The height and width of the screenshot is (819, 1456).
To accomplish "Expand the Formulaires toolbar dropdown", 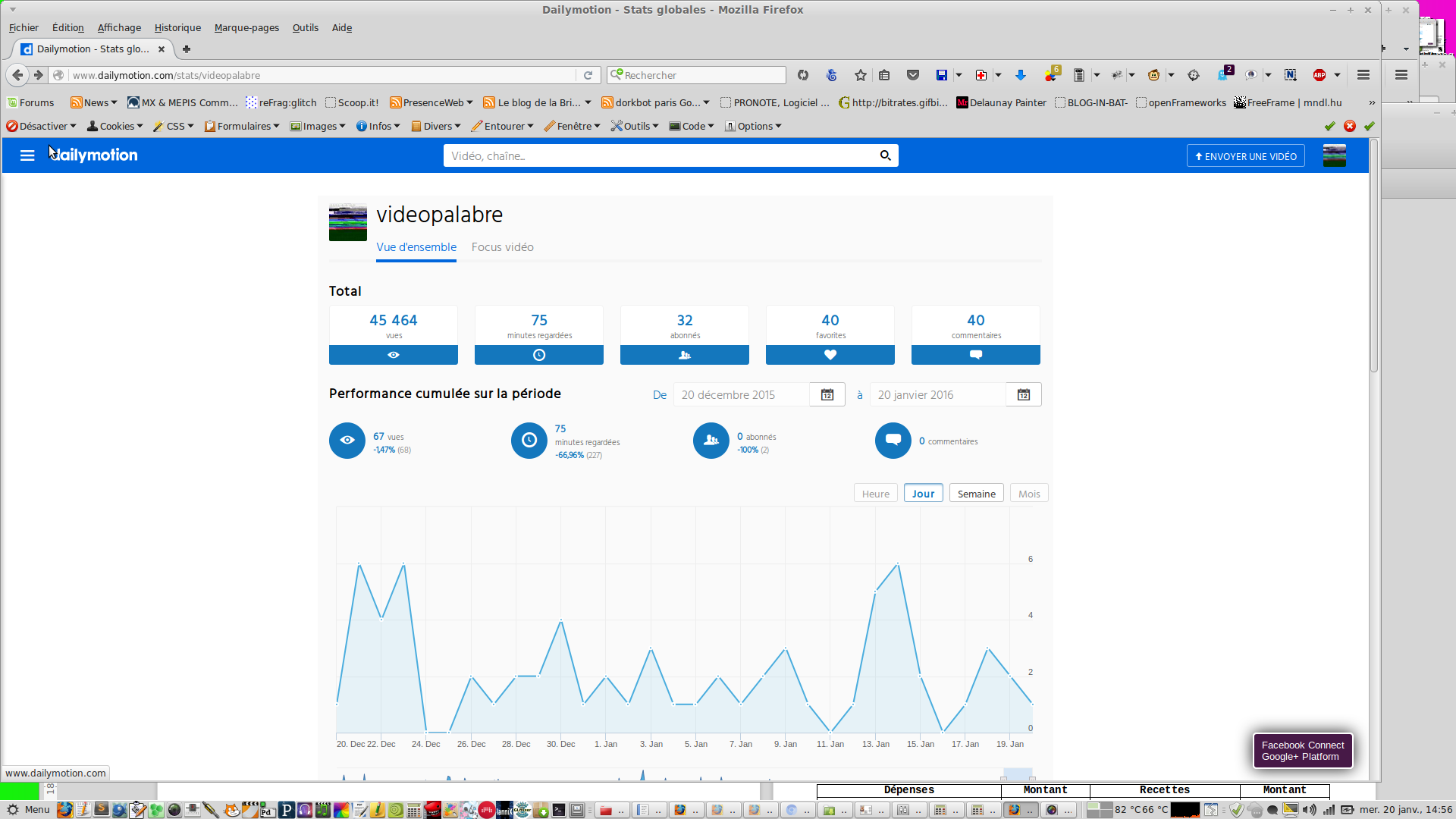I will pyautogui.click(x=243, y=126).
